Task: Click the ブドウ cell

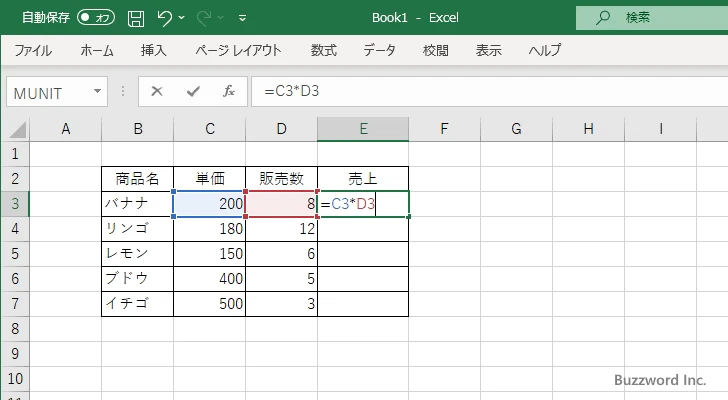Action: click(x=137, y=279)
